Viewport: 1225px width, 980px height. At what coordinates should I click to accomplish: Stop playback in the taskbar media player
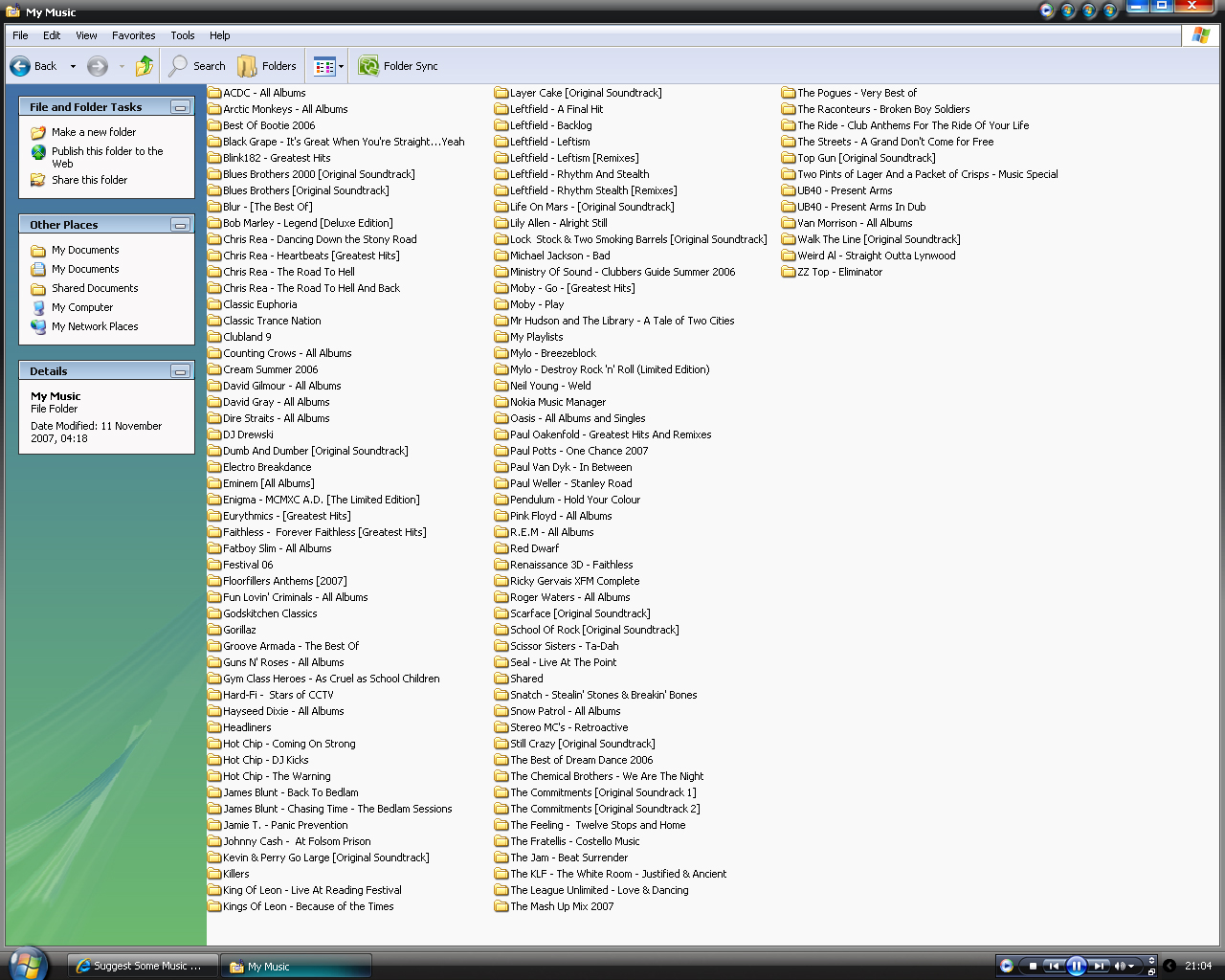1033,966
